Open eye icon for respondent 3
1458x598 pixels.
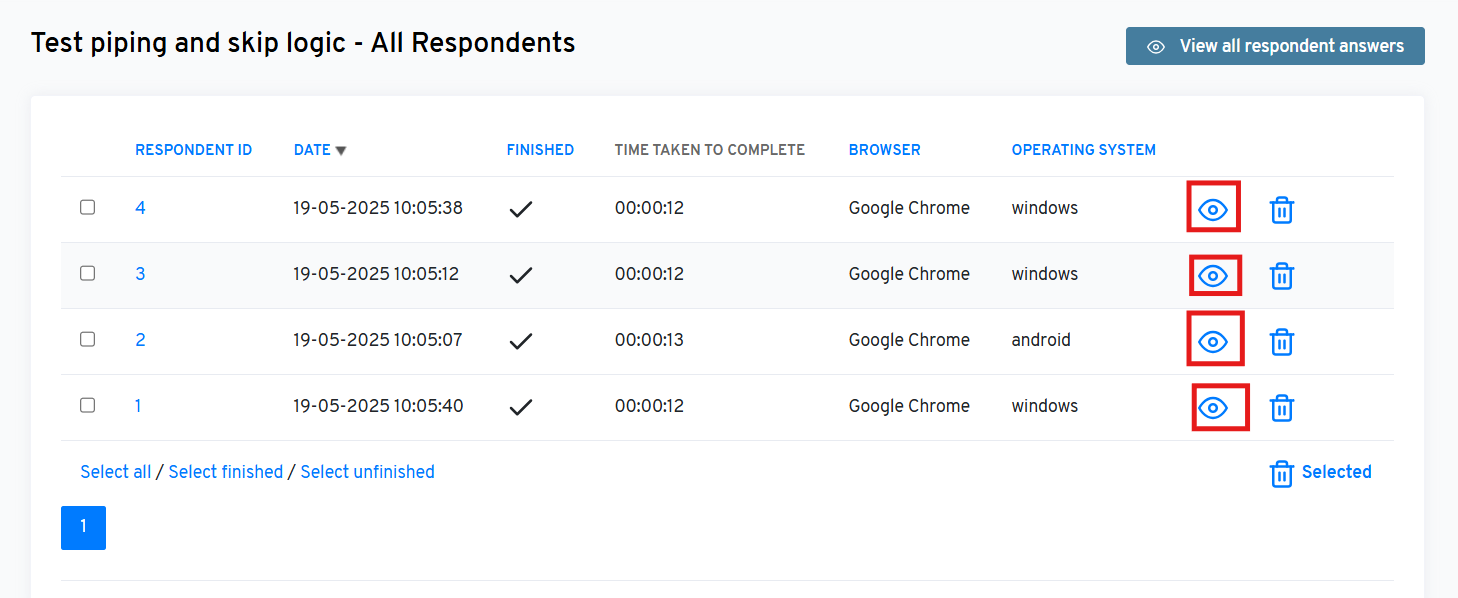click(x=1213, y=276)
